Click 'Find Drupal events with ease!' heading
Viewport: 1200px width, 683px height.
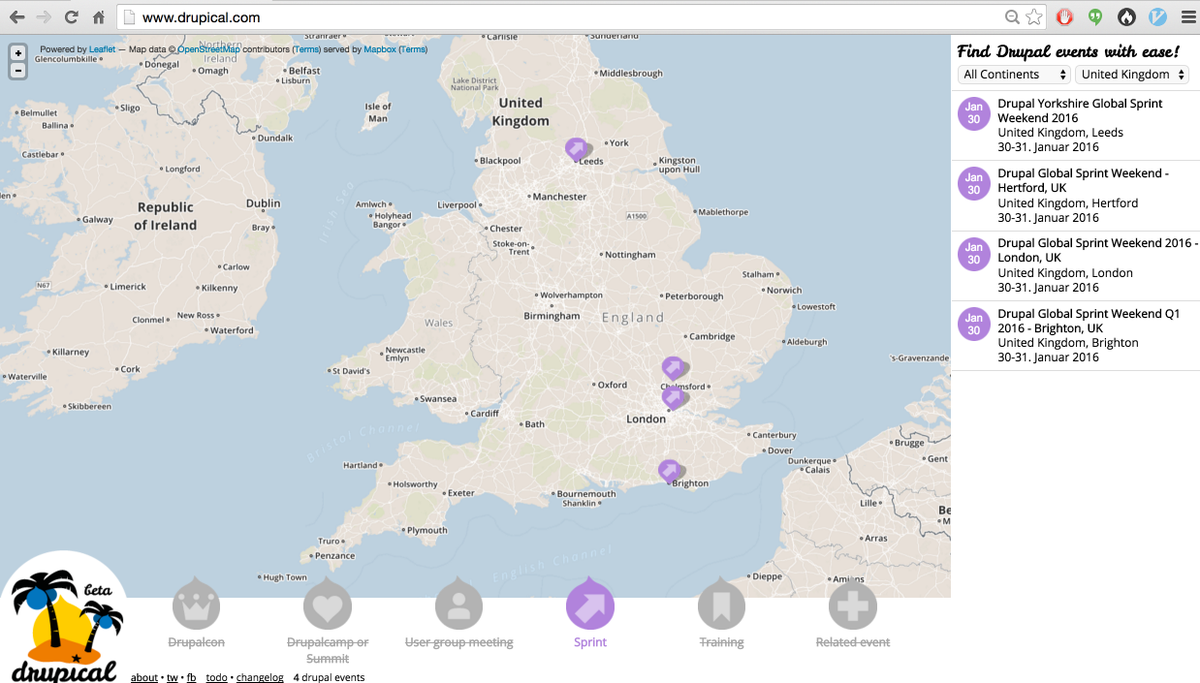tap(1068, 51)
